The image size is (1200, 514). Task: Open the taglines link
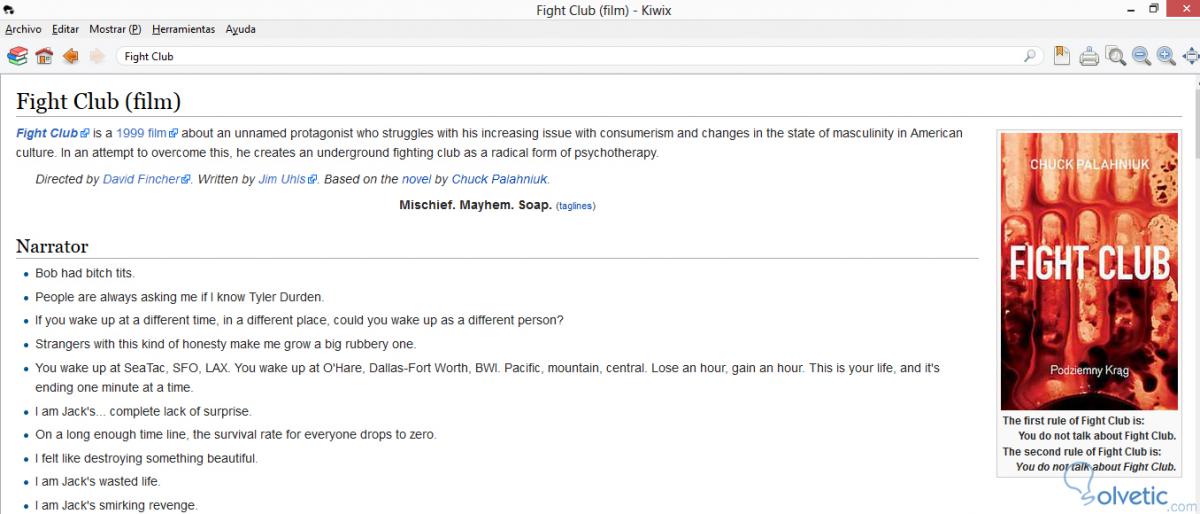tap(575, 206)
